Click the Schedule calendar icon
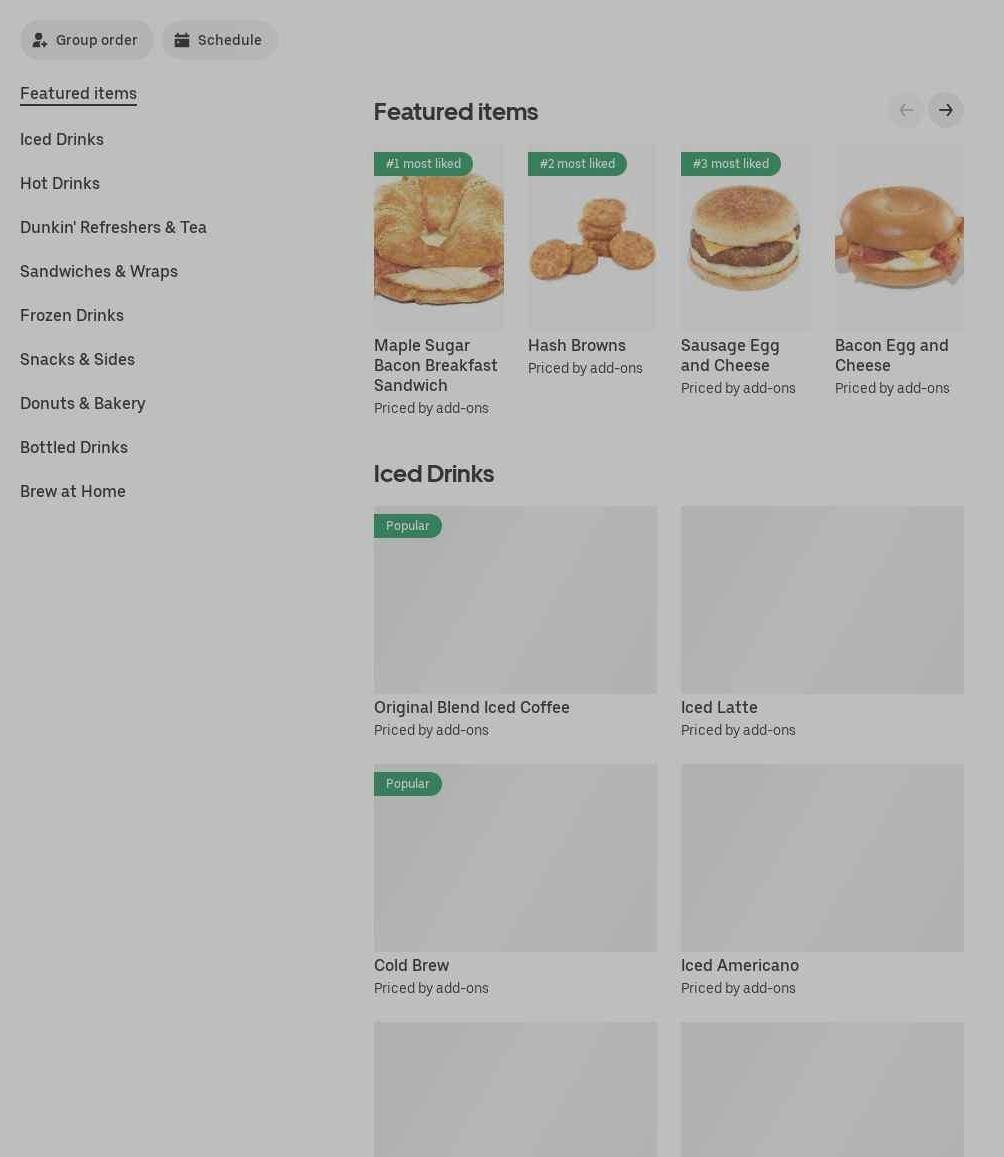 (x=181, y=40)
